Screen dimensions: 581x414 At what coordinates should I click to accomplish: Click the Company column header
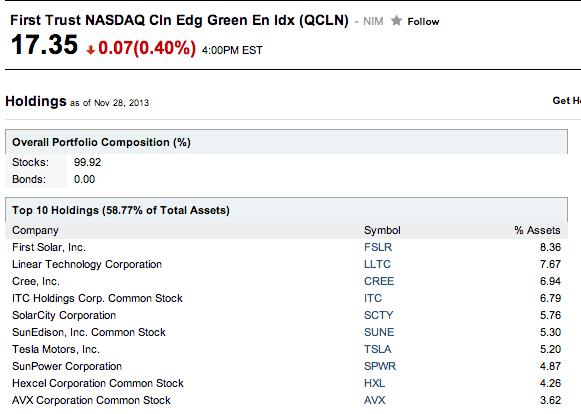tap(35, 231)
